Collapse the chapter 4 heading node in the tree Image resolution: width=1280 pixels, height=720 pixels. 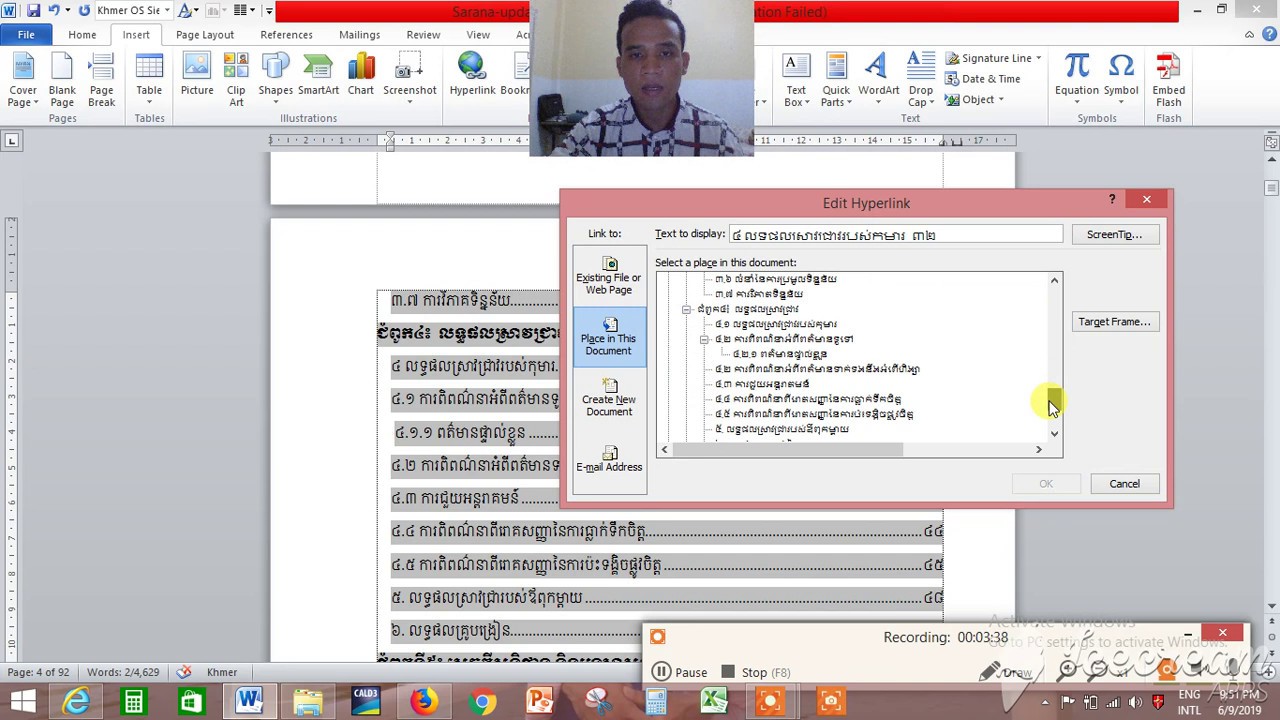pyautogui.click(x=686, y=310)
